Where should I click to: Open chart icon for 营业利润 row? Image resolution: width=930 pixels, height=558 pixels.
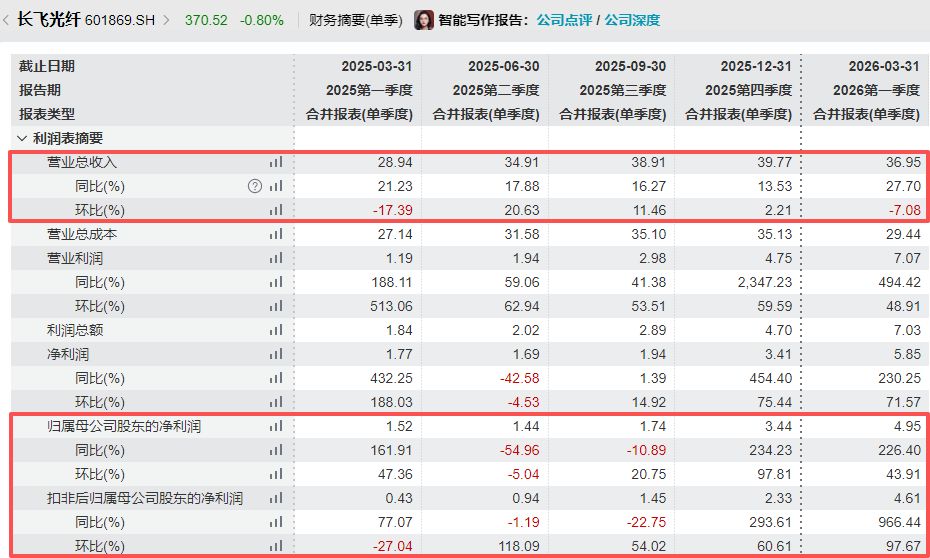[276, 258]
